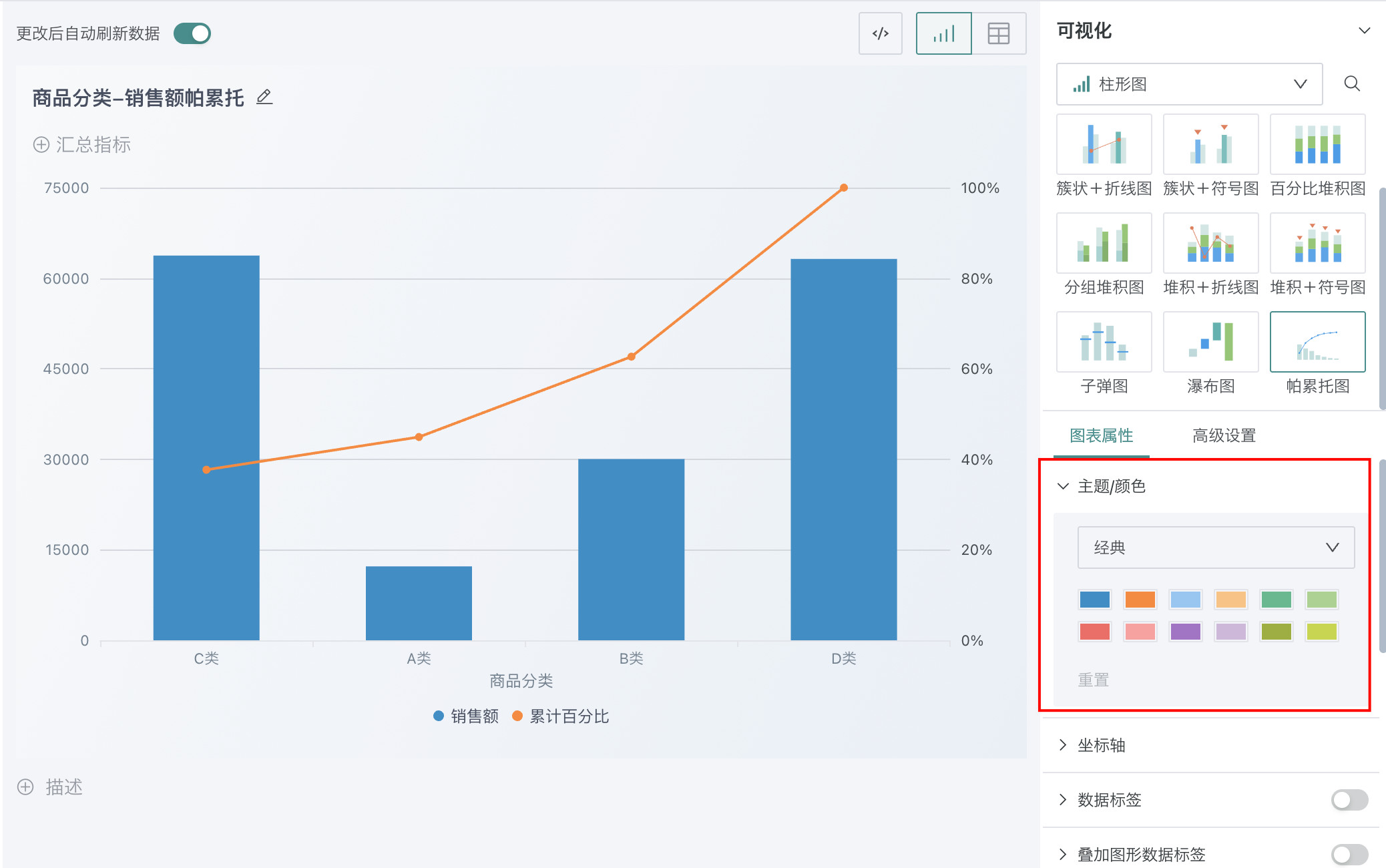Image resolution: width=1386 pixels, height=868 pixels.
Task: Select the 图表属性 tab
Action: [x=1101, y=435]
